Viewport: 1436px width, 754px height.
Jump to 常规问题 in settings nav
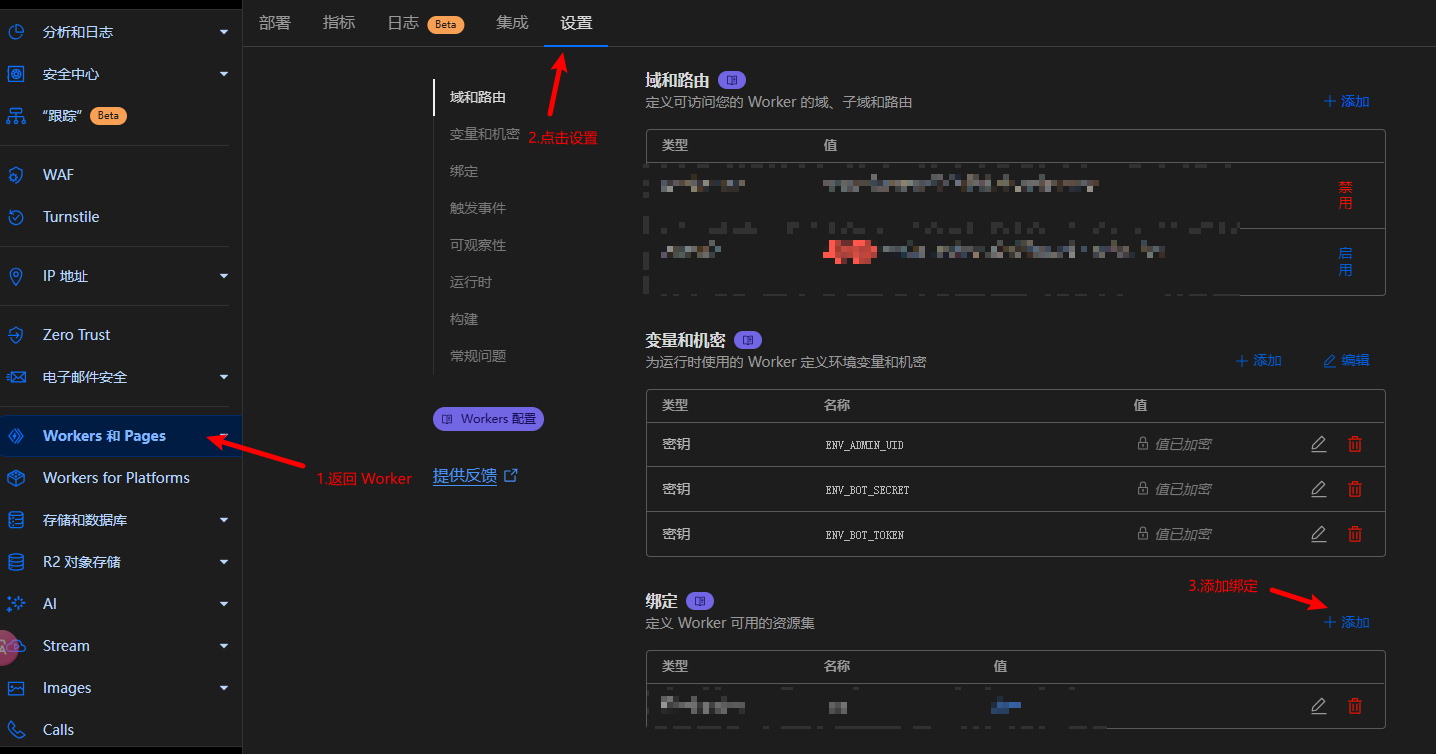pos(478,356)
